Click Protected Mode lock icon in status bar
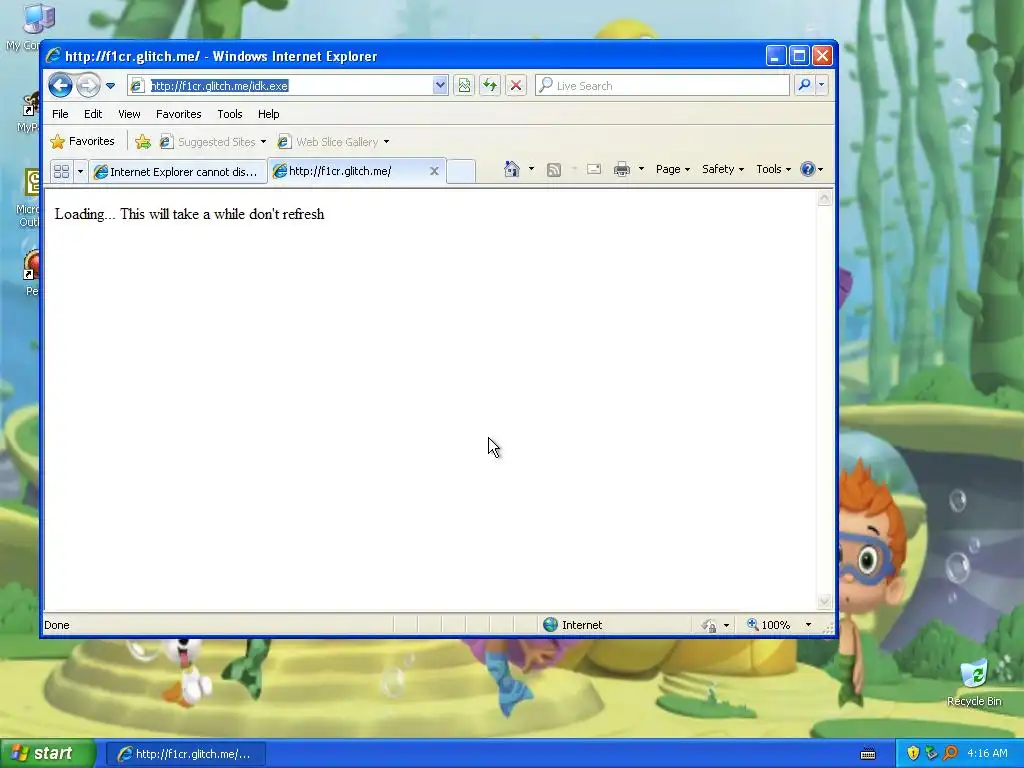 [x=709, y=626]
